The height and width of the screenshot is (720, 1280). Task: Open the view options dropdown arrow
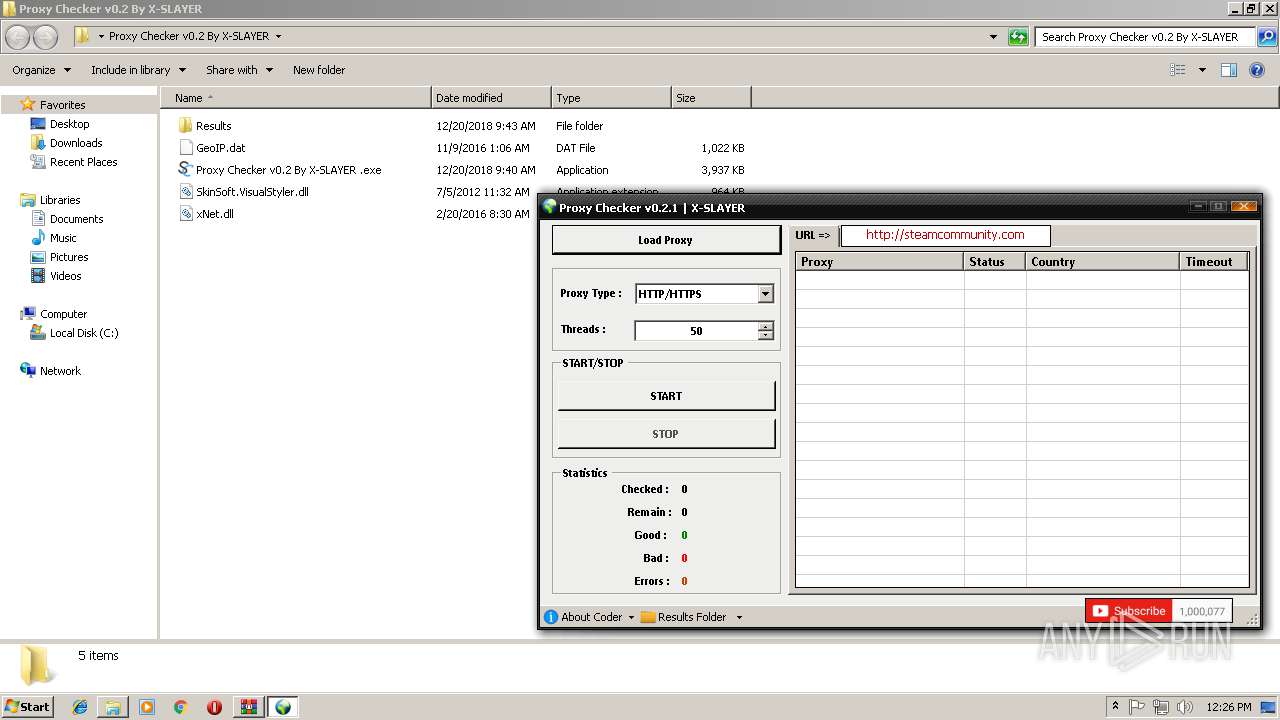tap(1202, 70)
